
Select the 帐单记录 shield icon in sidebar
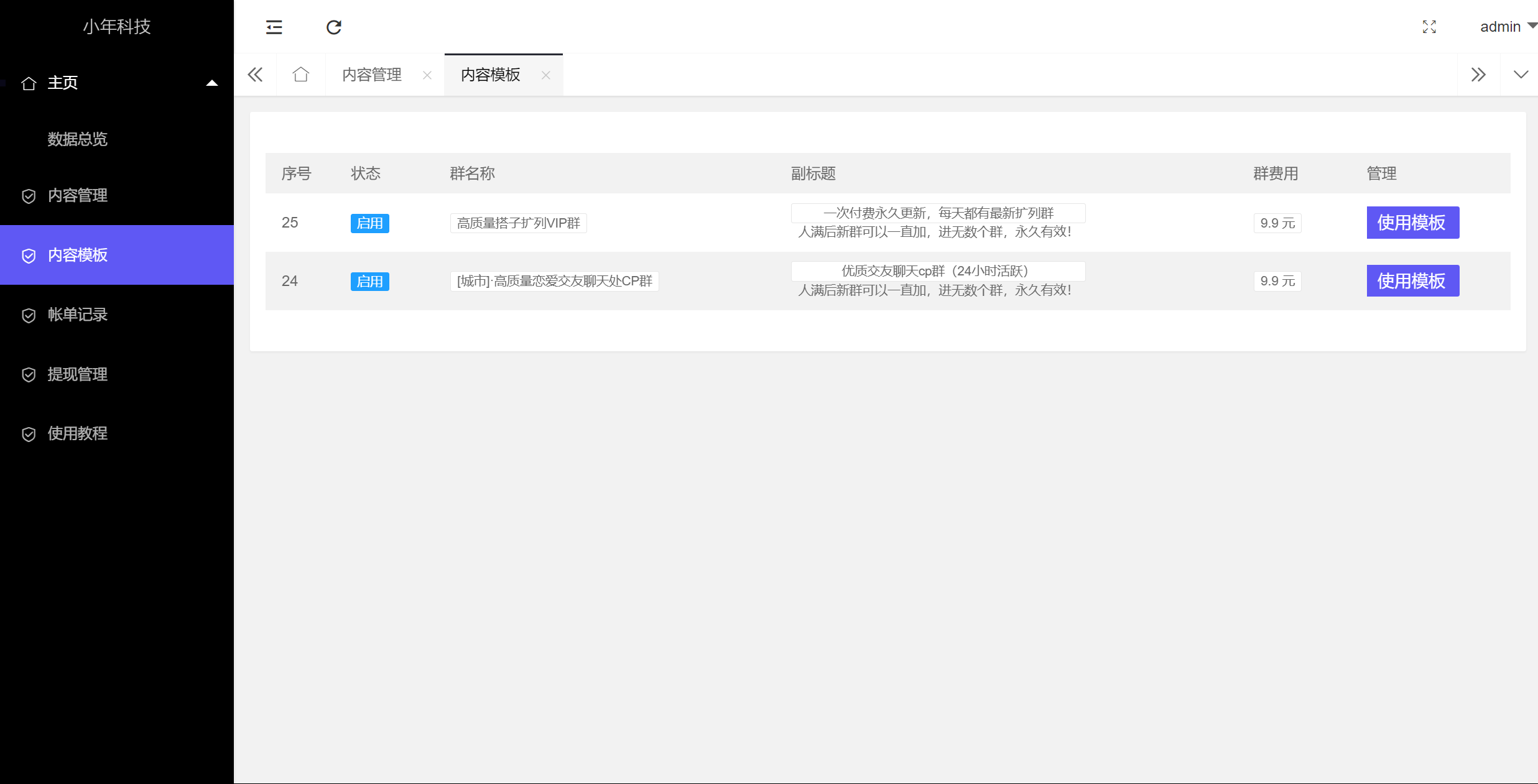[x=29, y=316]
